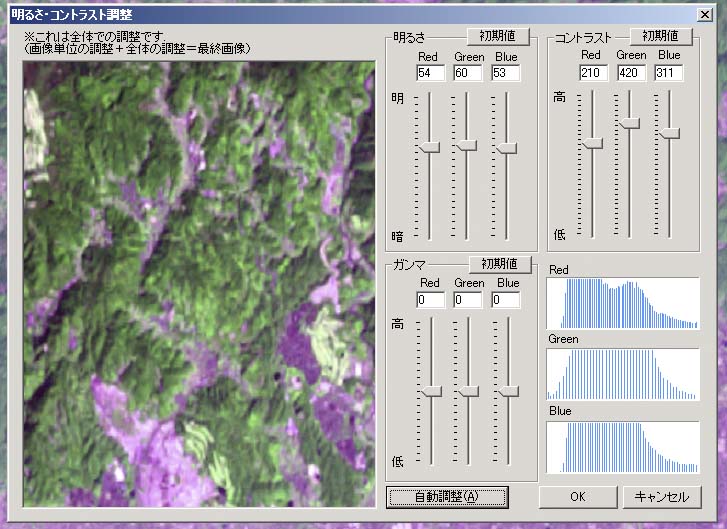Focus brightness Red field showing 54
The width and height of the screenshot is (727, 529).
coord(431,73)
